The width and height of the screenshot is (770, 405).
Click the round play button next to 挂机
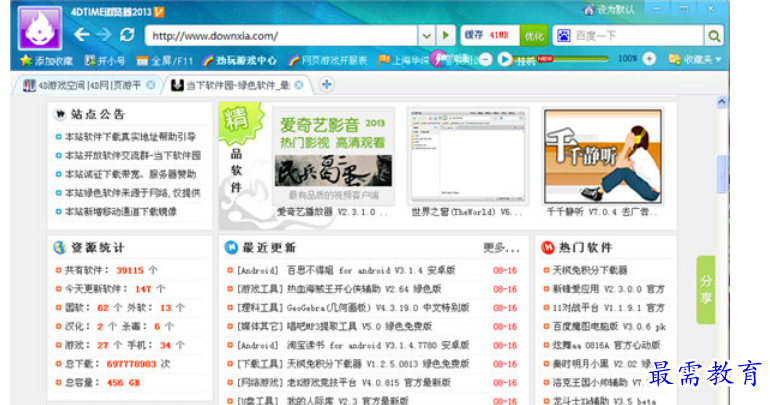pyautogui.click(x=504, y=60)
